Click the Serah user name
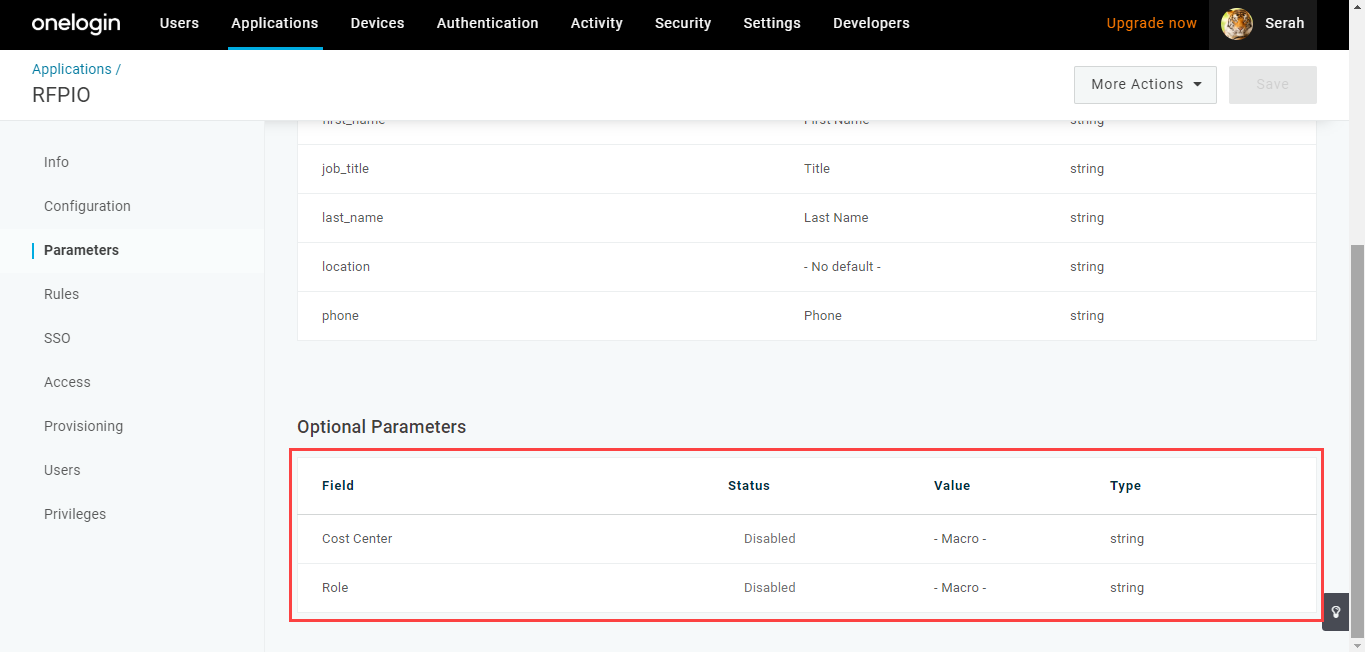1365x652 pixels. [1285, 23]
